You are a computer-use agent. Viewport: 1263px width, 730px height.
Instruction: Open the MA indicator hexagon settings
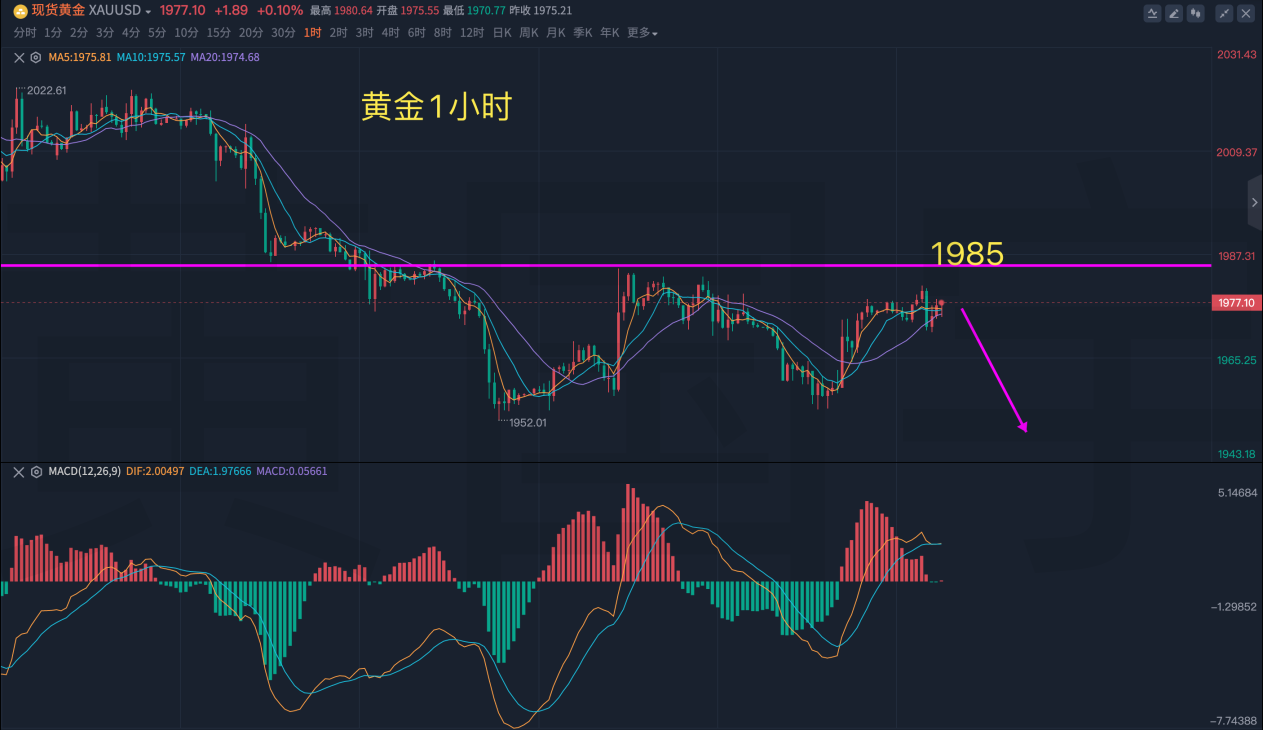[x=36, y=57]
